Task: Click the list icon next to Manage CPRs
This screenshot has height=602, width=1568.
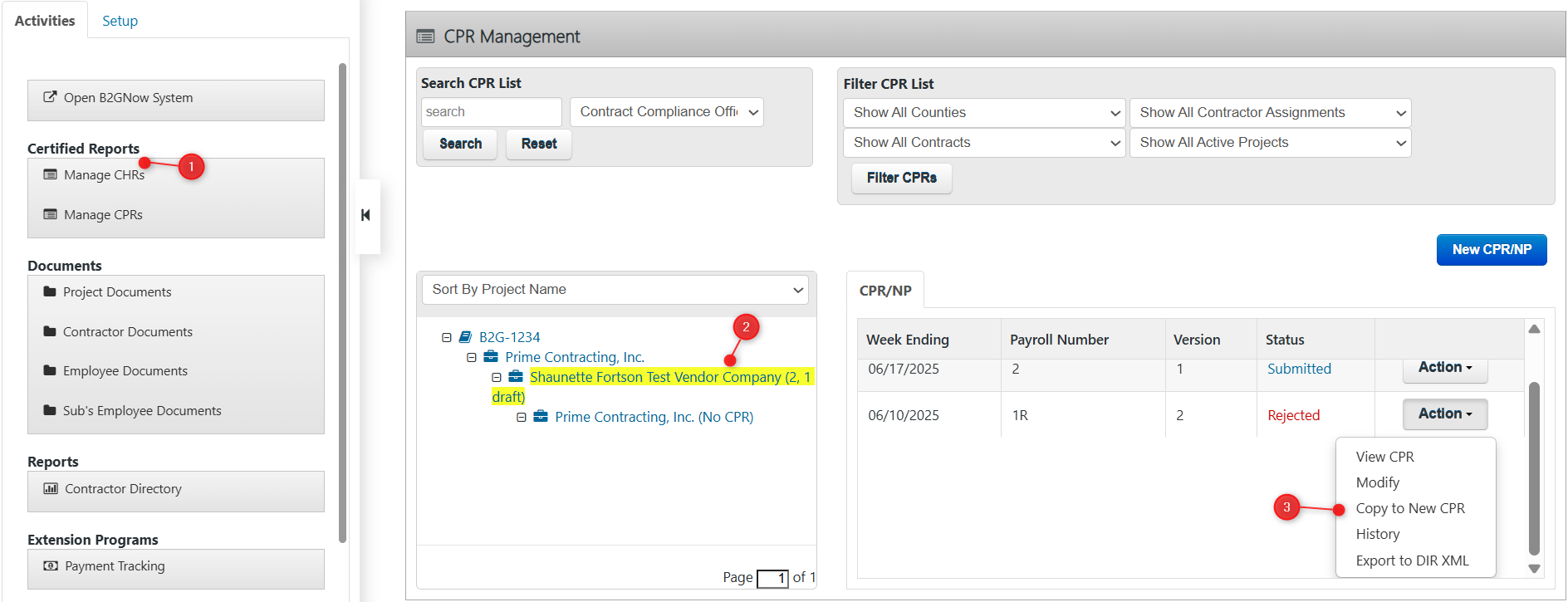Action: [51, 214]
